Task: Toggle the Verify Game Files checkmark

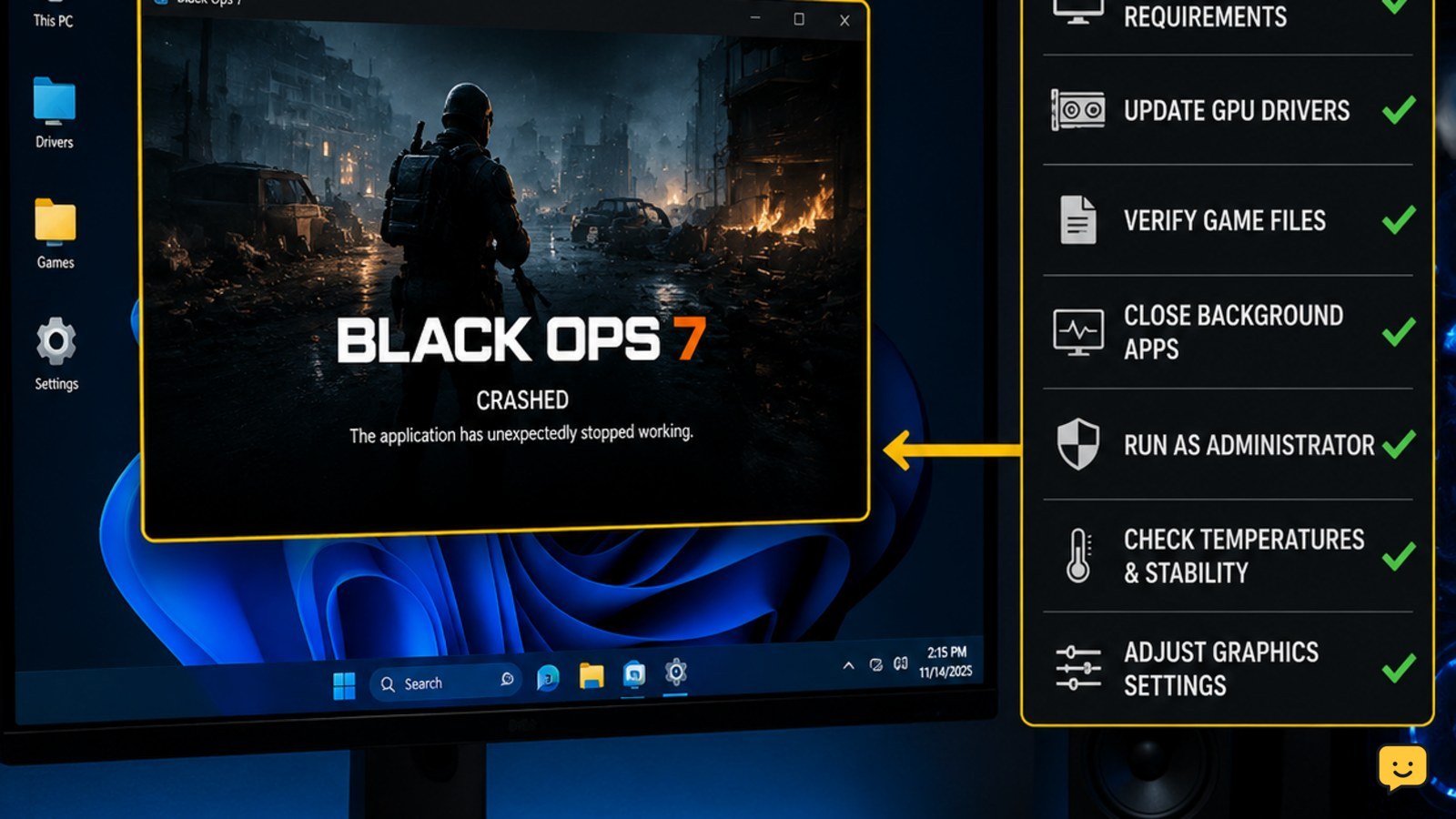Action: click(1399, 219)
